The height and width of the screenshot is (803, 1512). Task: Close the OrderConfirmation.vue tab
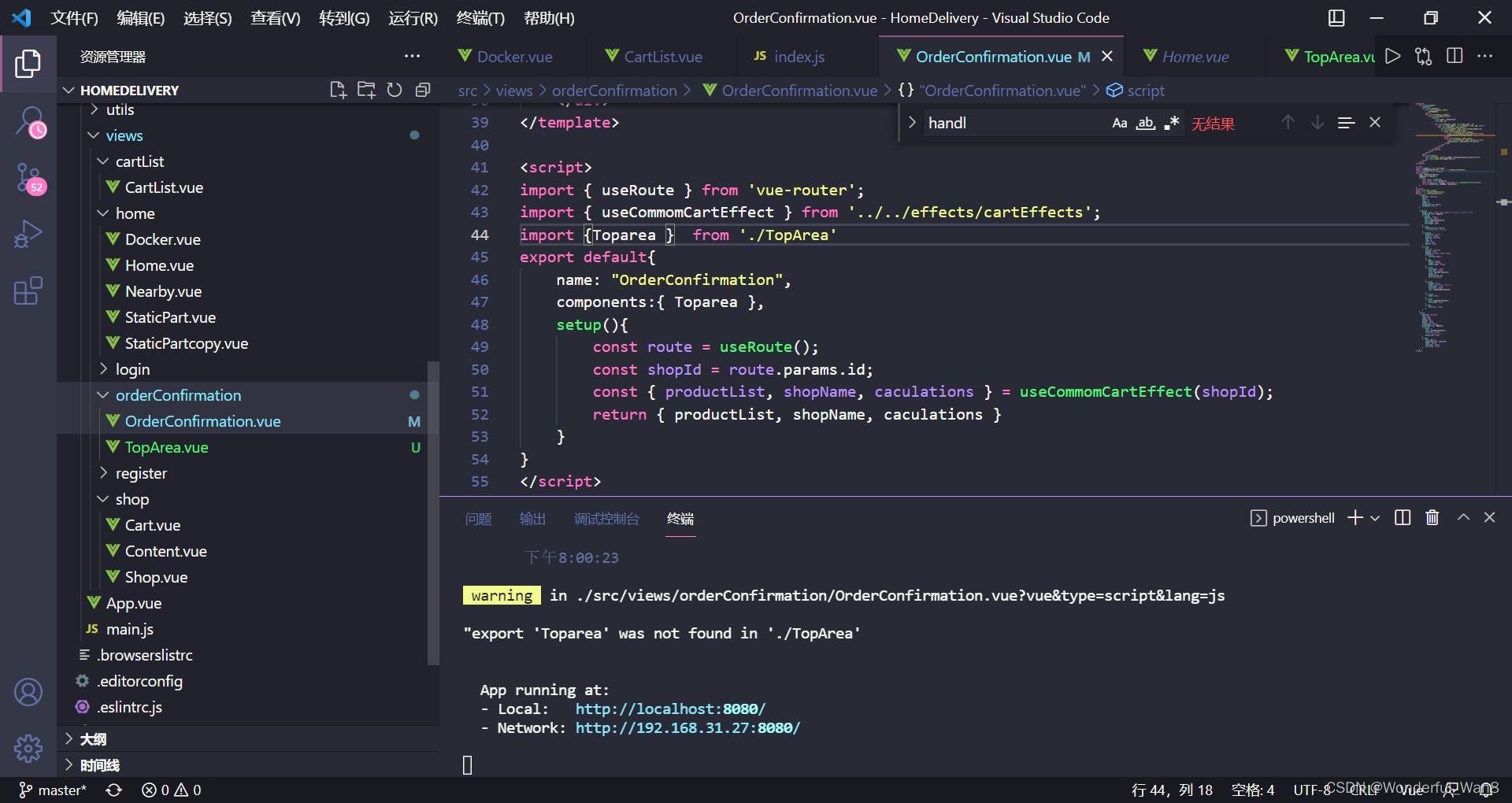1107,57
